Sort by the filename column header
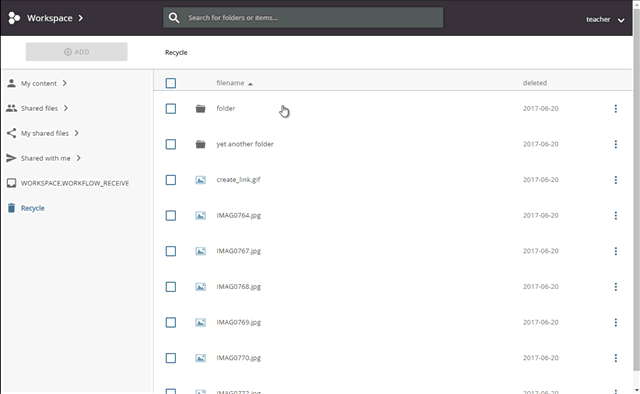 tap(230, 83)
